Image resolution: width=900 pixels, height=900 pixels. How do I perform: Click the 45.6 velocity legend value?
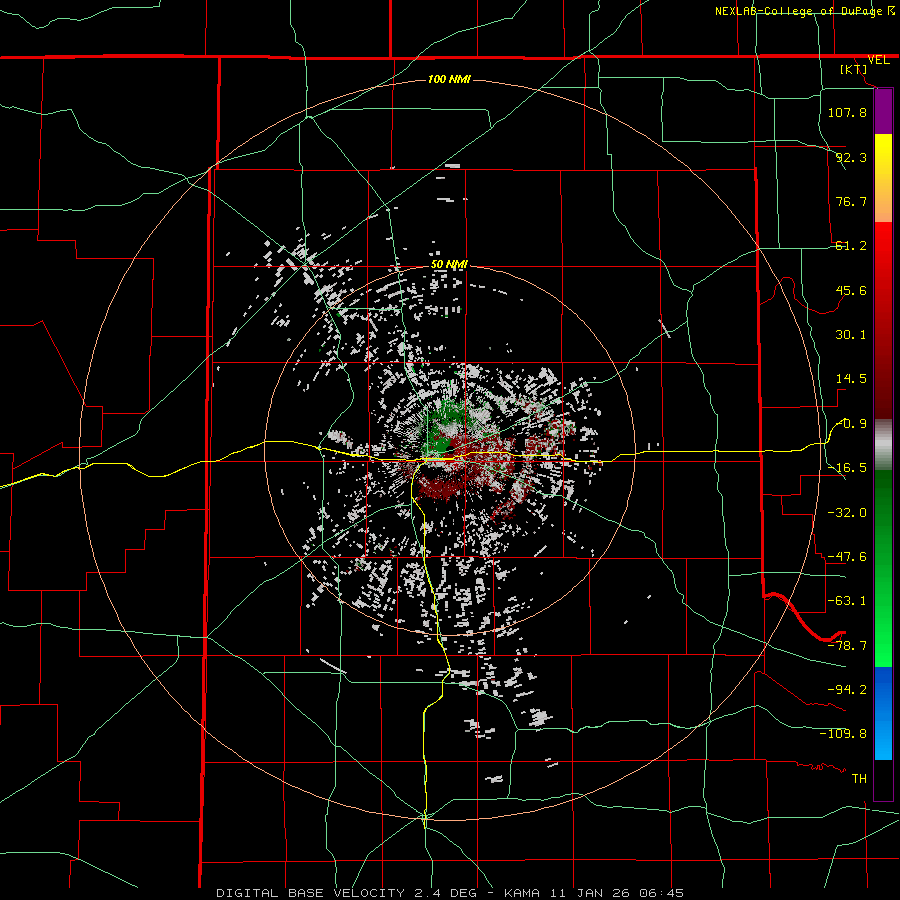point(851,290)
